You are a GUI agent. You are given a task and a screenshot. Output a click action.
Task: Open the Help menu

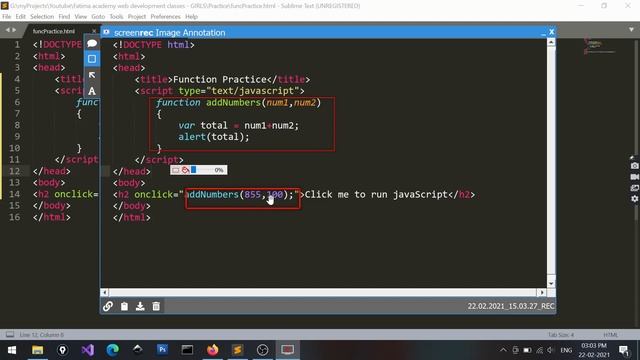point(191,17)
